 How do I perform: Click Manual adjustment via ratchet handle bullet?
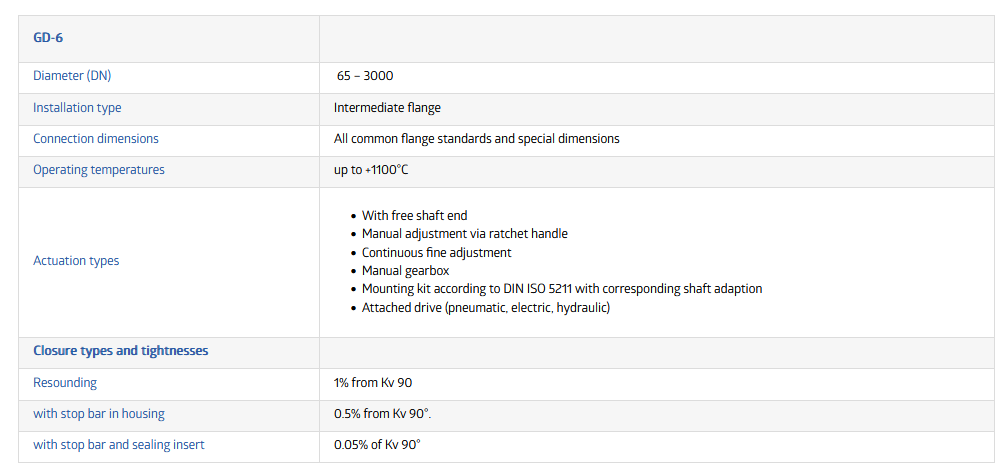click(x=464, y=233)
